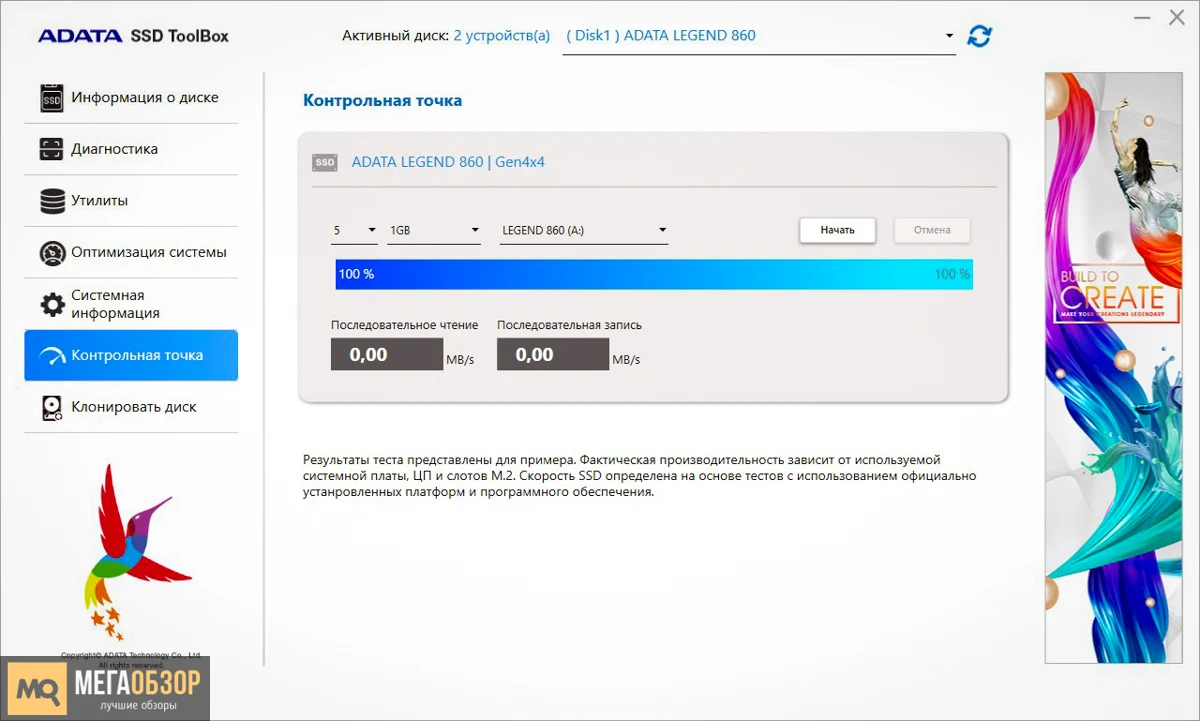Go to Утилиты section
The height and width of the screenshot is (721, 1200).
click(x=131, y=201)
